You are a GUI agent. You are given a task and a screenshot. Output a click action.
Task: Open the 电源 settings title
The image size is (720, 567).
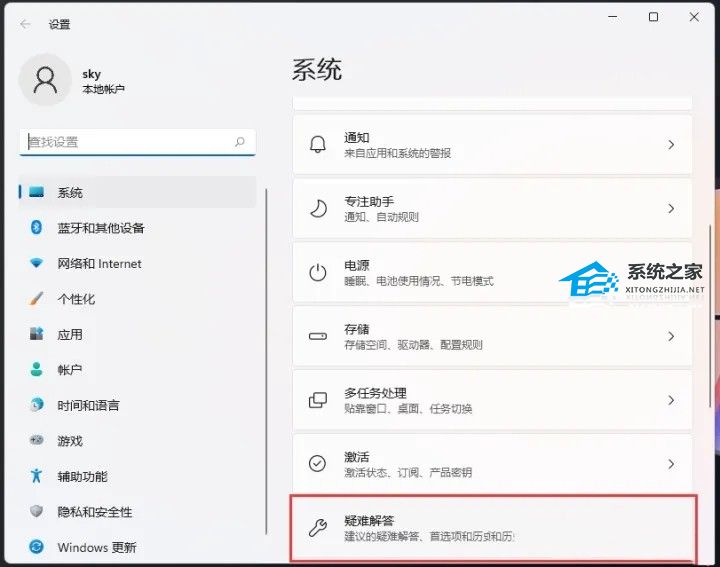coord(357,265)
